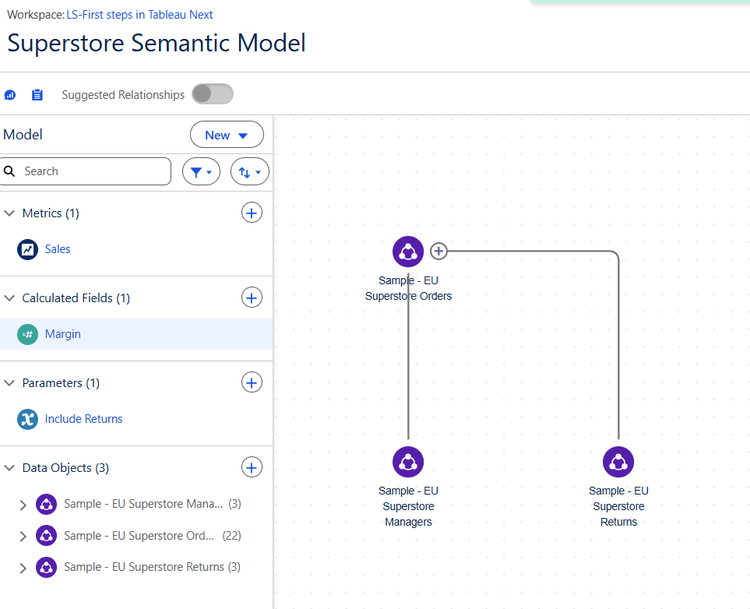Add a new calculated field with plus

(x=252, y=298)
